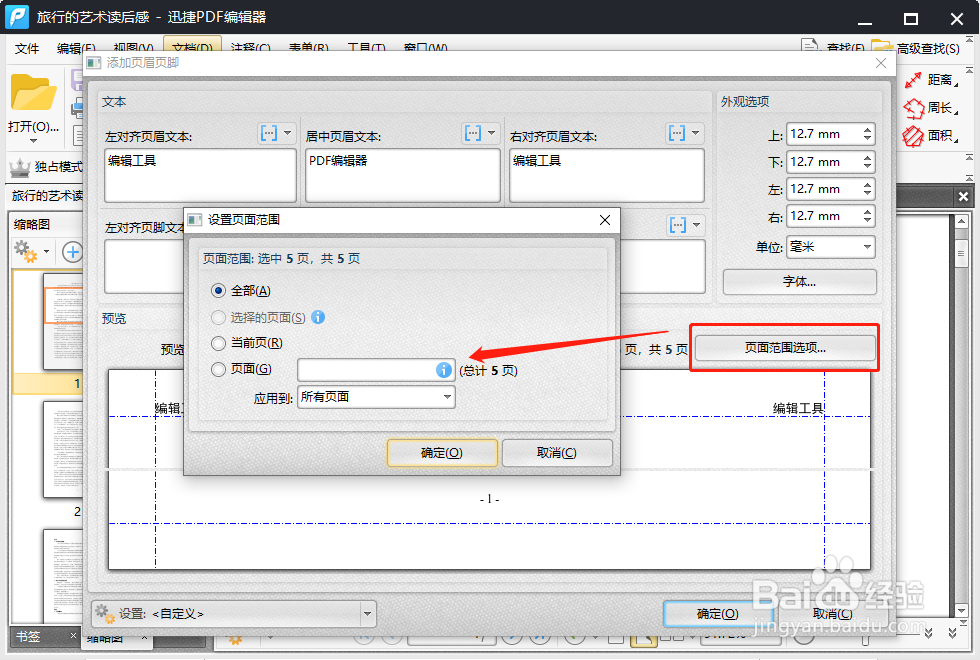Click the info icon beside the 页面 input
The width and height of the screenshot is (980, 660).
[x=443, y=370]
